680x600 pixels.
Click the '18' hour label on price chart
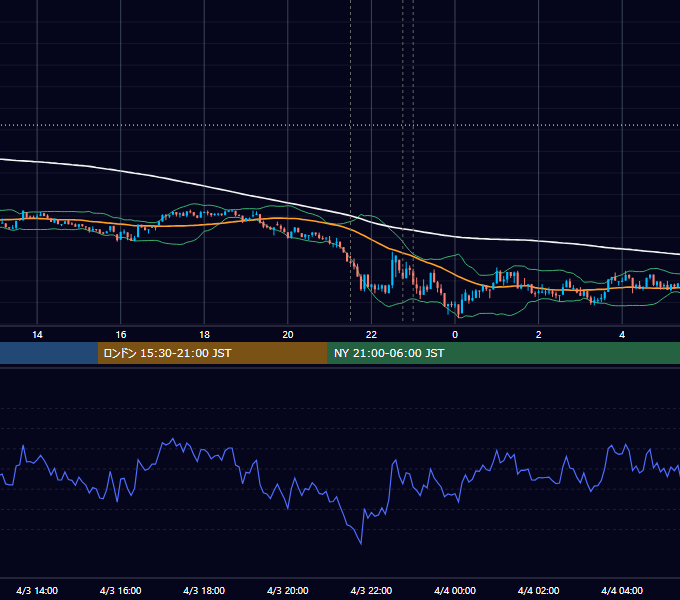204,335
